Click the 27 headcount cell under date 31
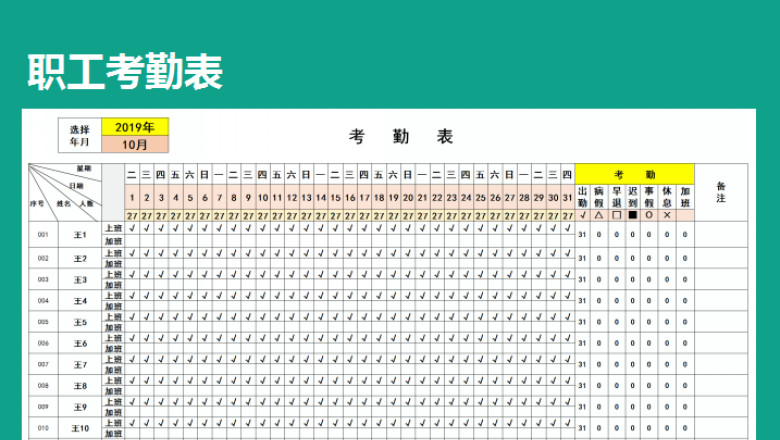Image resolution: width=780 pixels, height=440 pixels. pos(568,216)
